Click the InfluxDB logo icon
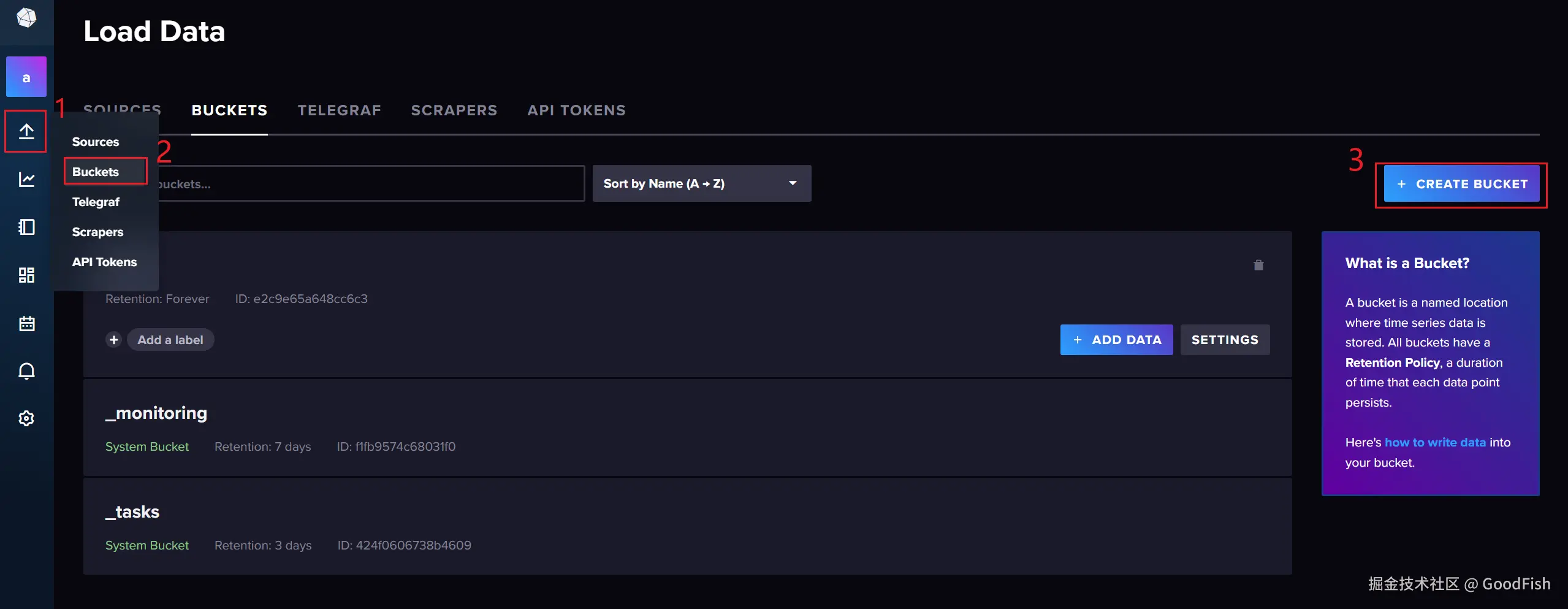This screenshot has width=1568, height=609. [x=26, y=18]
